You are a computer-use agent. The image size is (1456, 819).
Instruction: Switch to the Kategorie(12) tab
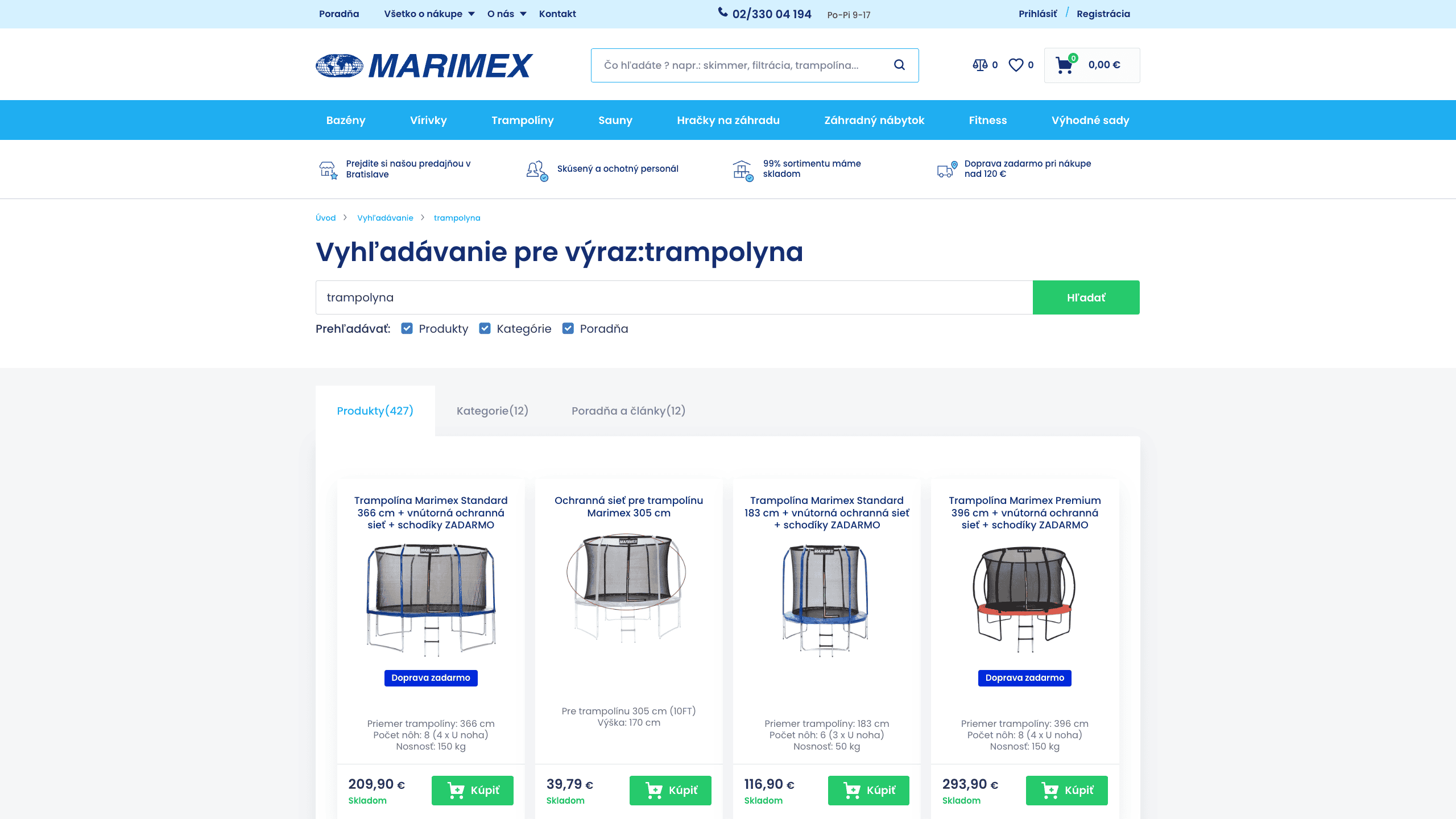click(492, 411)
